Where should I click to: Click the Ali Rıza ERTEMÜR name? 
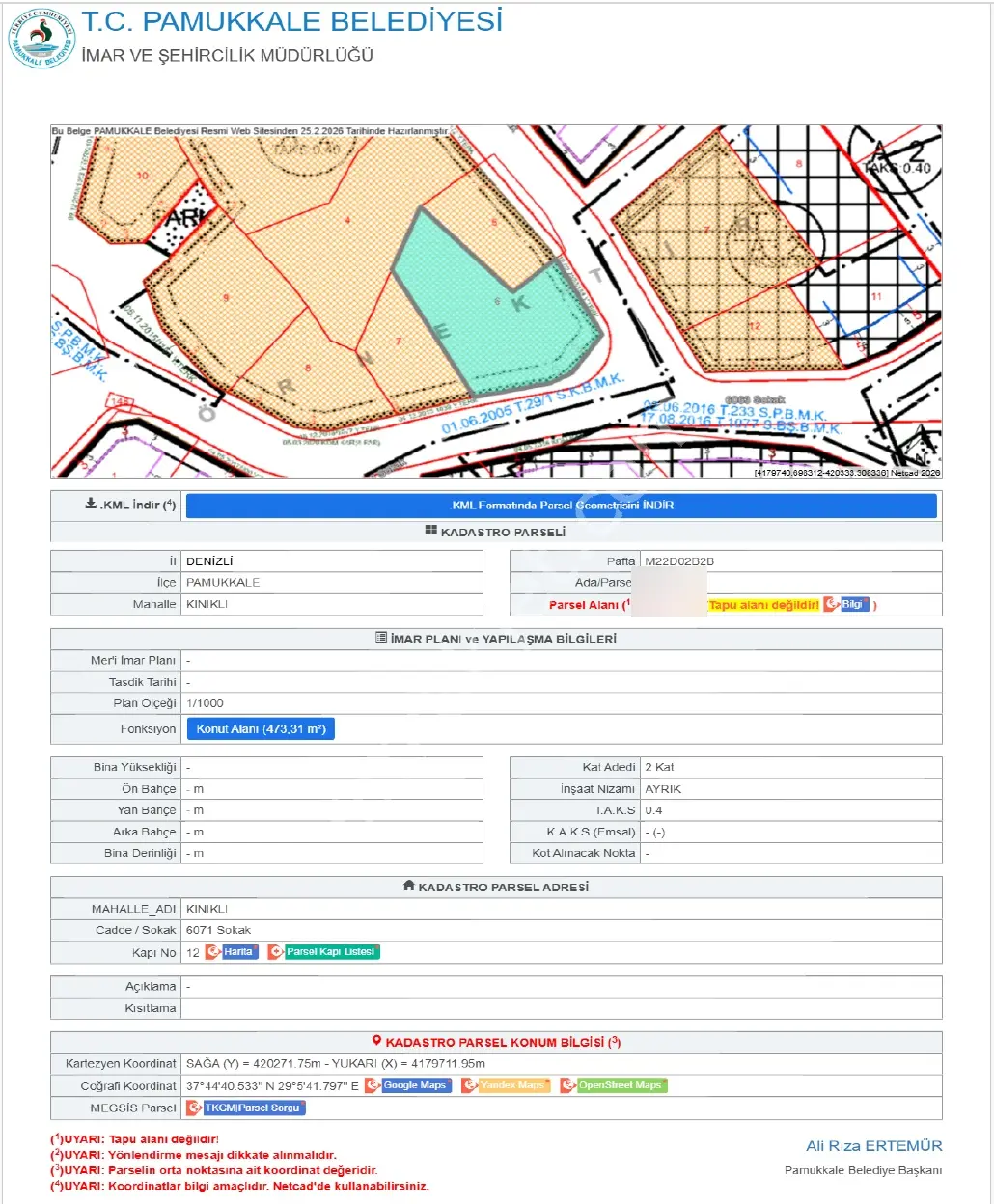pos(874,1146)
